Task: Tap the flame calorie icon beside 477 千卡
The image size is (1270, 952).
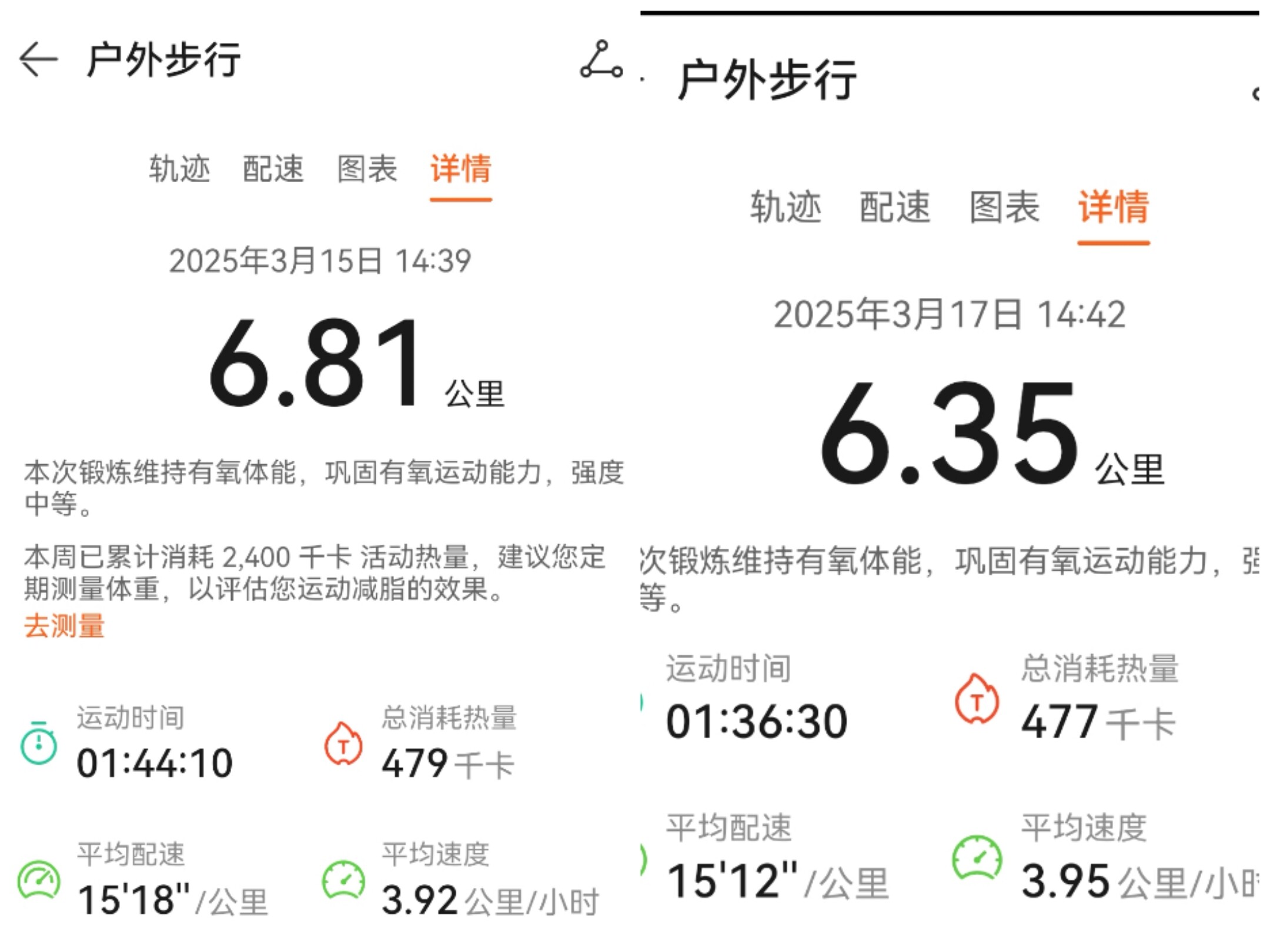Action: pyautogui.click(x=977, y=699)
